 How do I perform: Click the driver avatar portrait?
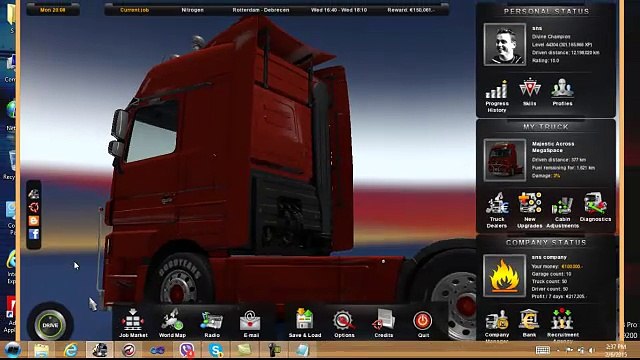click(504, 44)
